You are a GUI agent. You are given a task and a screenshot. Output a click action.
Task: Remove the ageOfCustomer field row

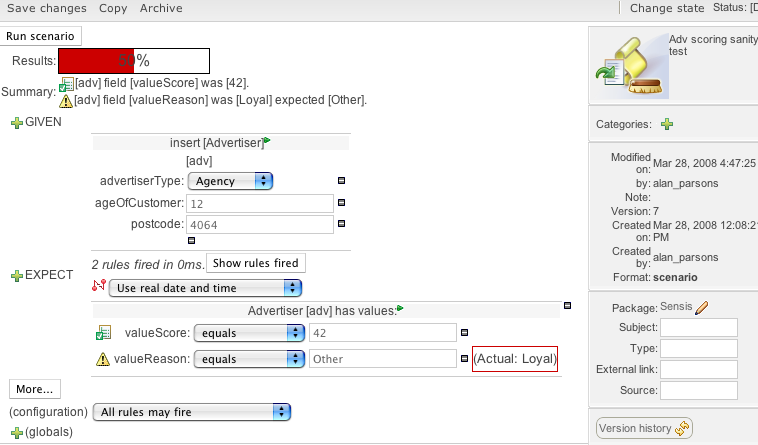(x=341, y=203)
